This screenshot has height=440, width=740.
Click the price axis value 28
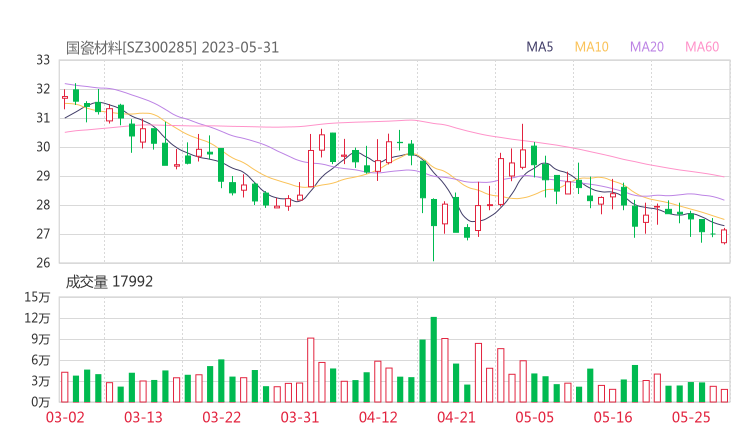[43, 205]
